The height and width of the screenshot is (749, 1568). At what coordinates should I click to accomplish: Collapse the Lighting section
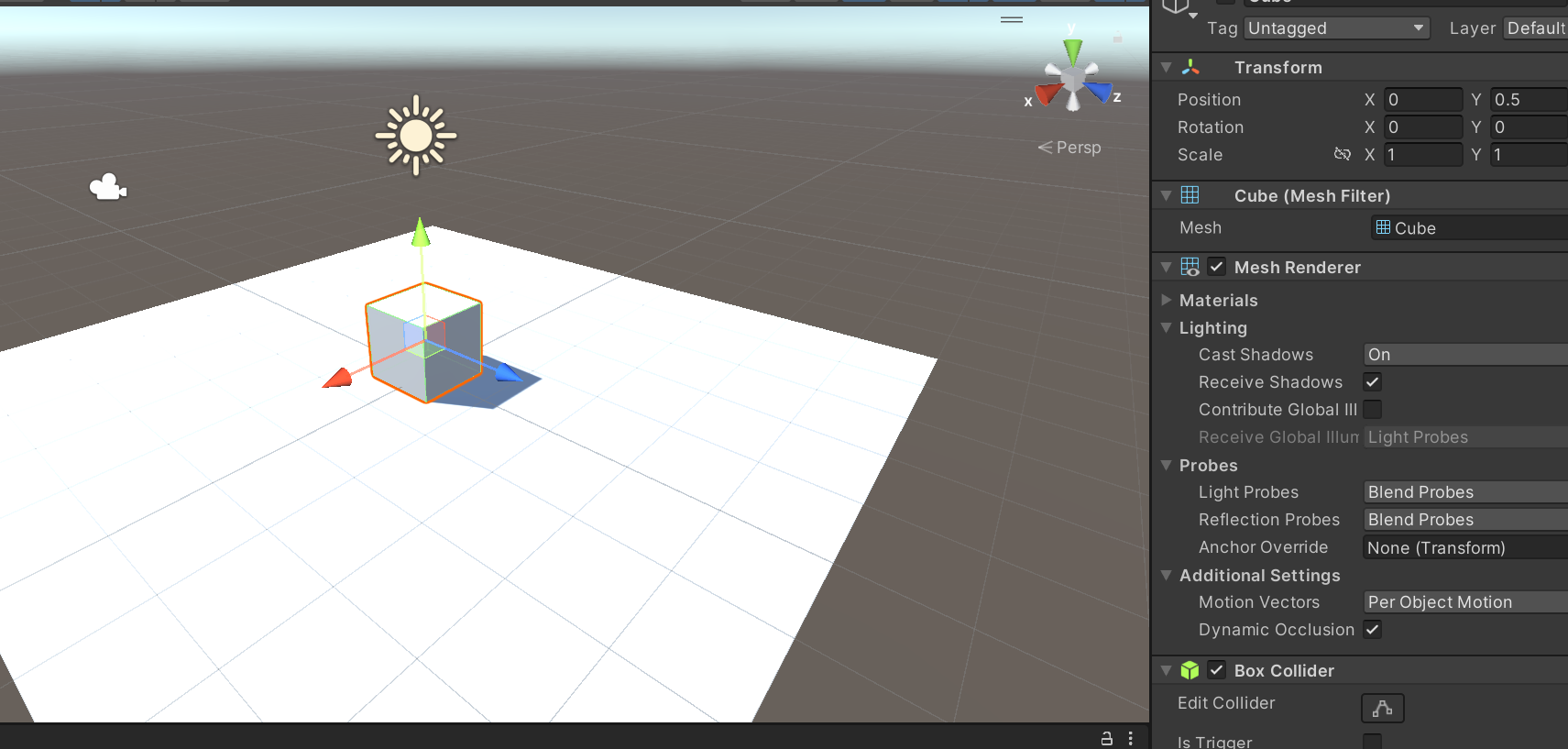click(x=1167, y=327)
